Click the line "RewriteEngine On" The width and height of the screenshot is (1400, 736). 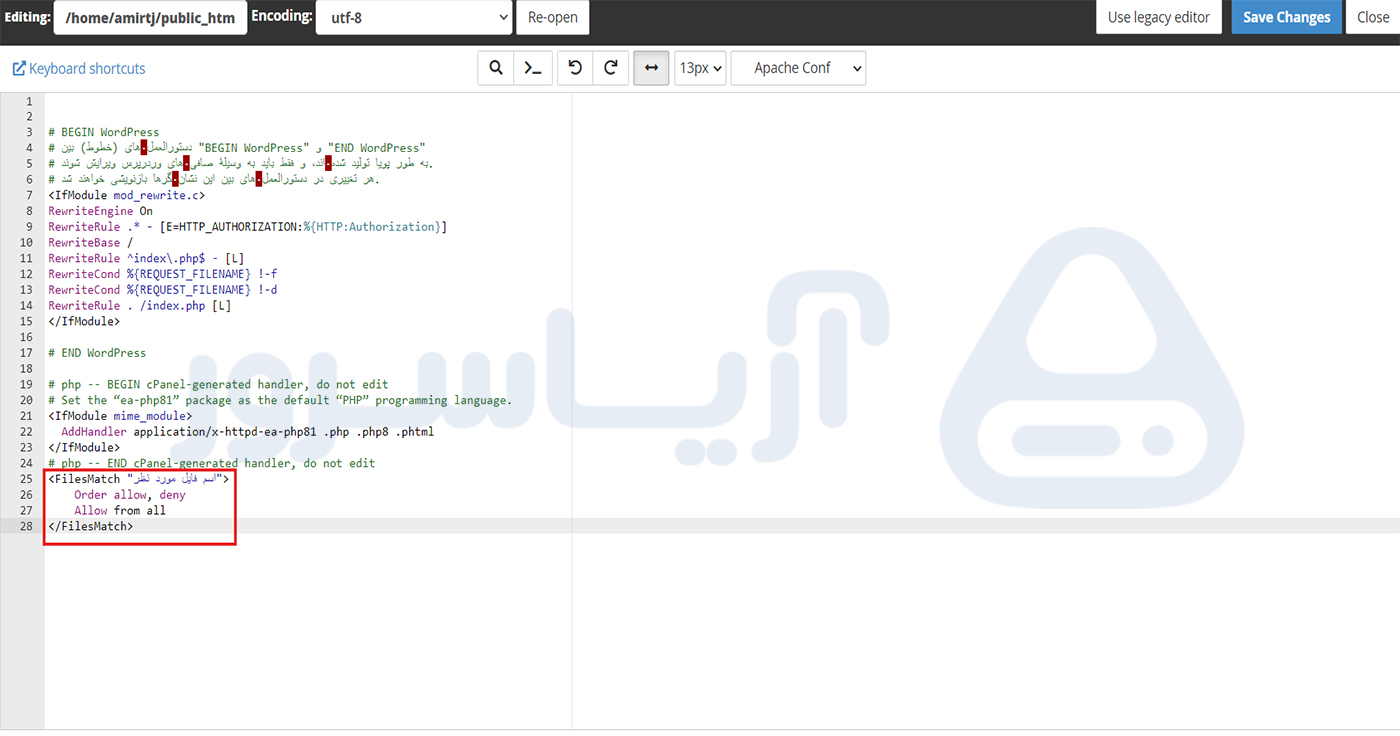(101, 211)
